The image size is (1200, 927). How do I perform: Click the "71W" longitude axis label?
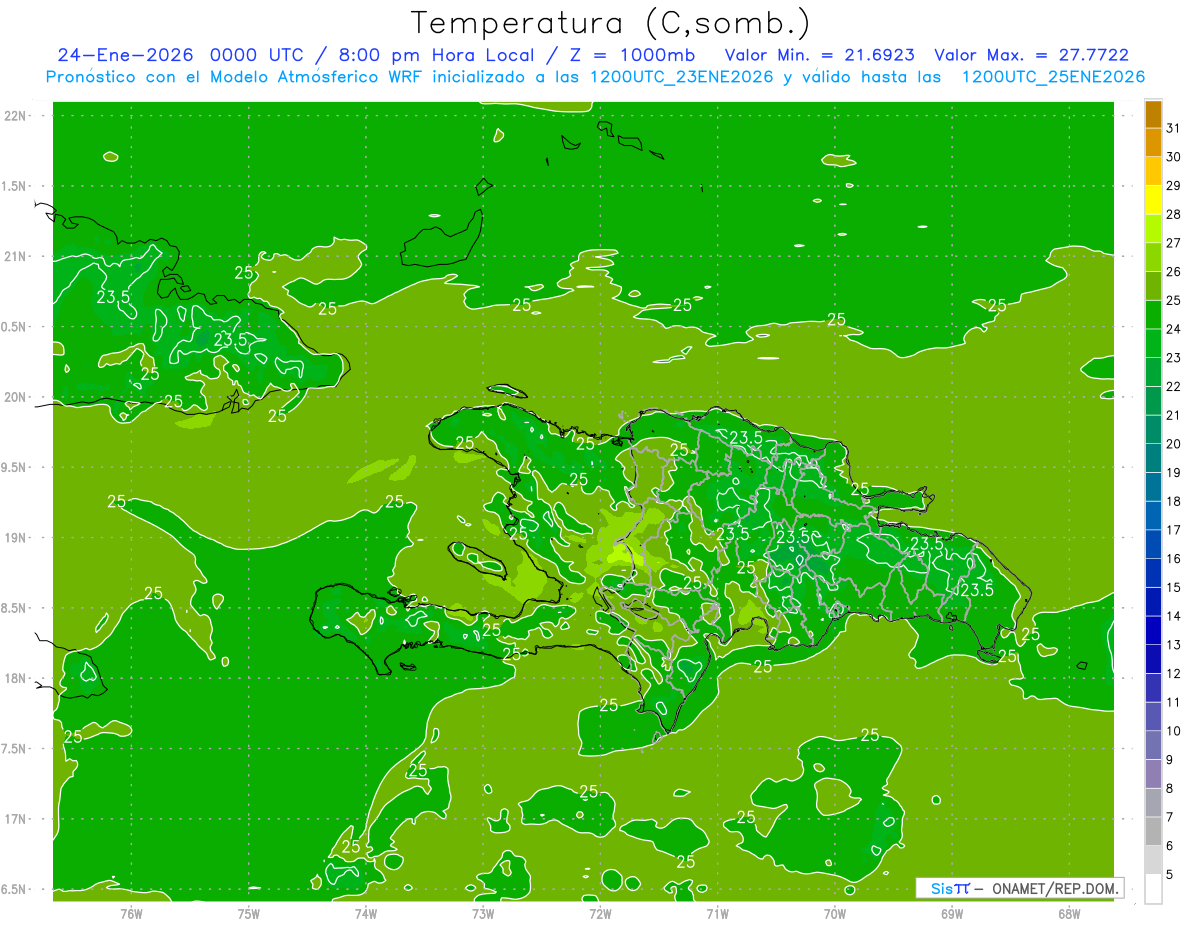pyautogui.click(x=717, y=913)
